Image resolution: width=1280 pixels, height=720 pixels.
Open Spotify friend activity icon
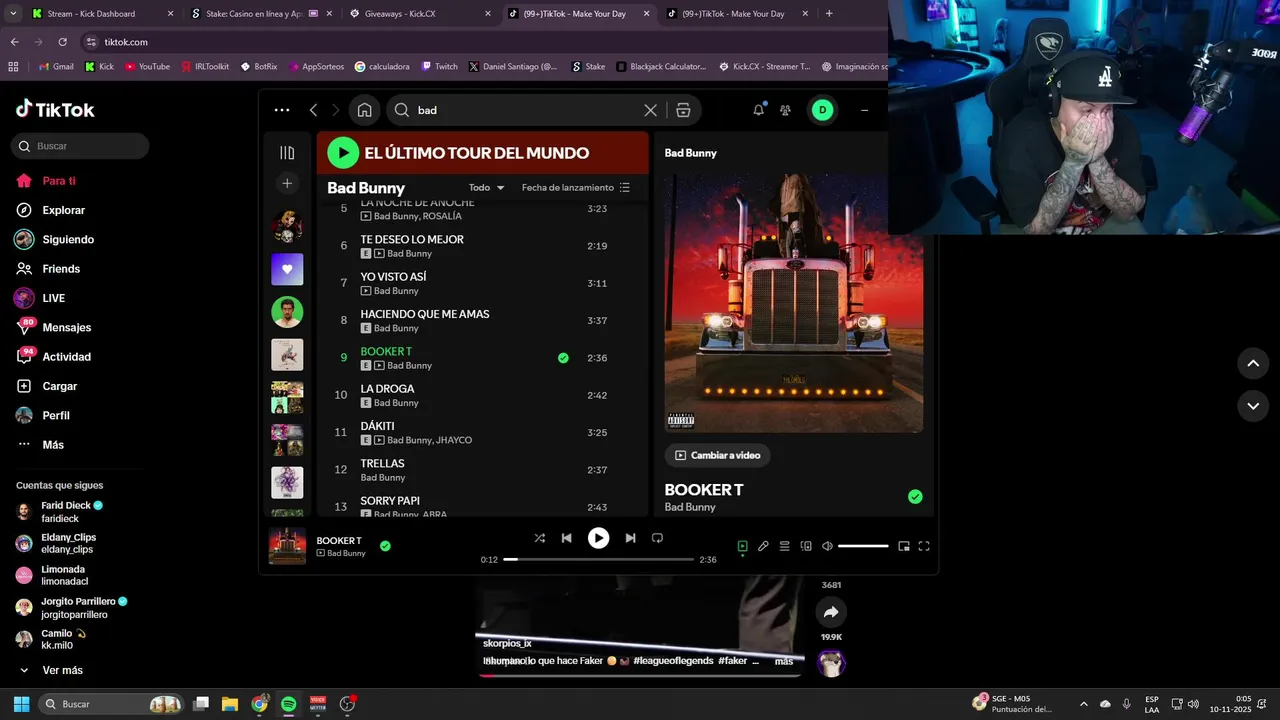point(786,110)
